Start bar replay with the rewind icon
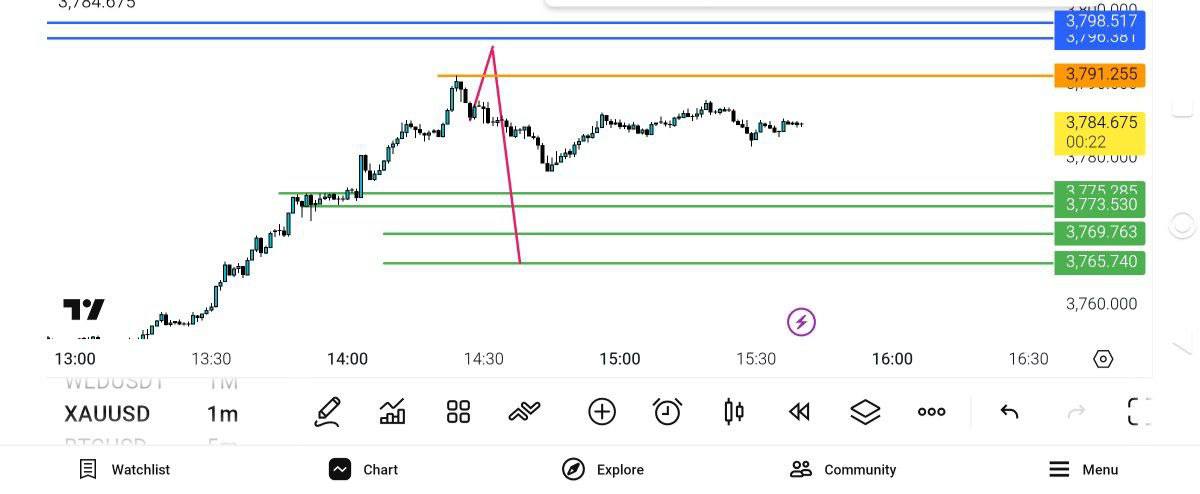This screenshot has height=494, width=1200. click(799, 412)
